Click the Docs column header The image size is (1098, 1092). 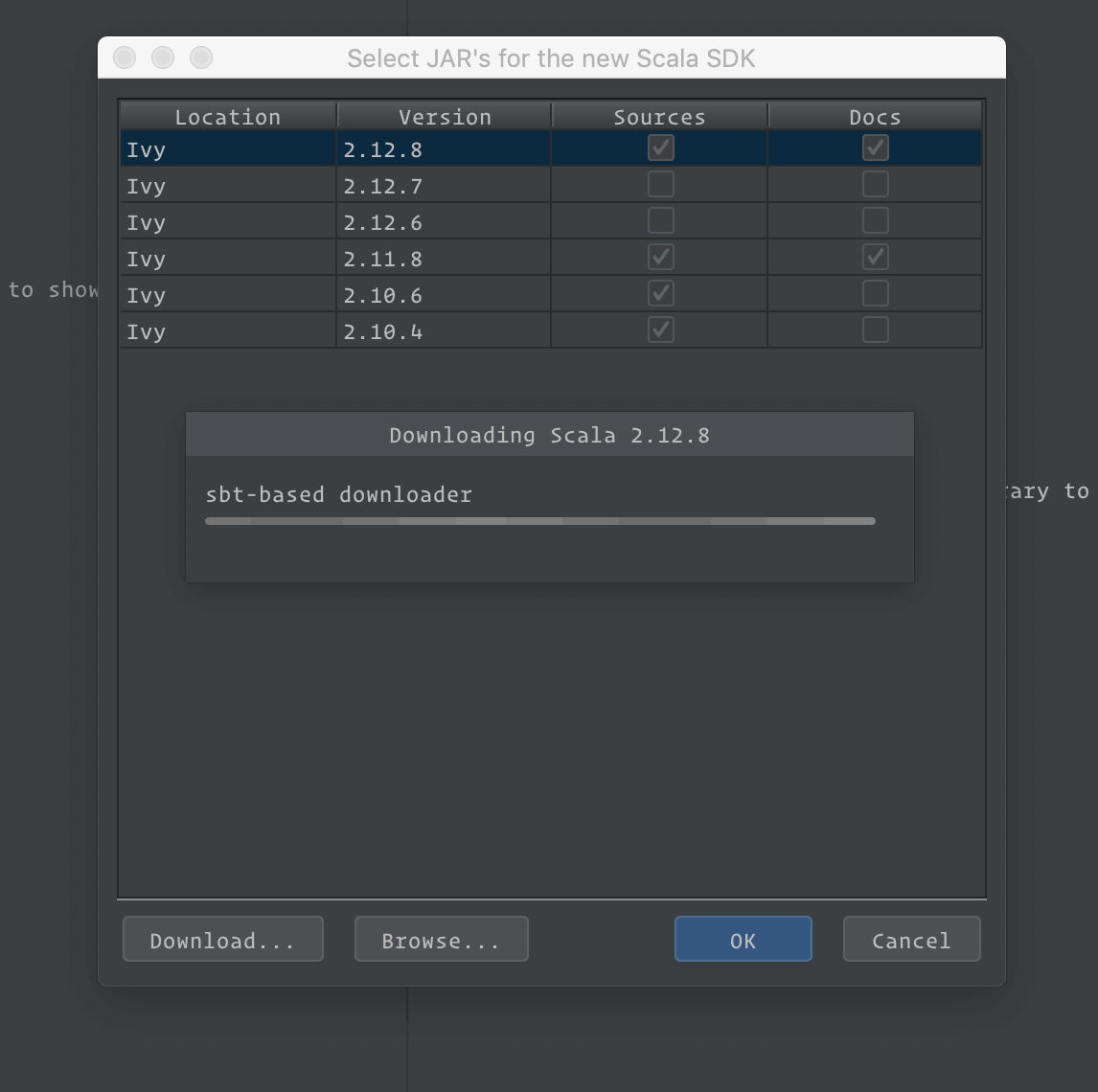tap(876, 116)
